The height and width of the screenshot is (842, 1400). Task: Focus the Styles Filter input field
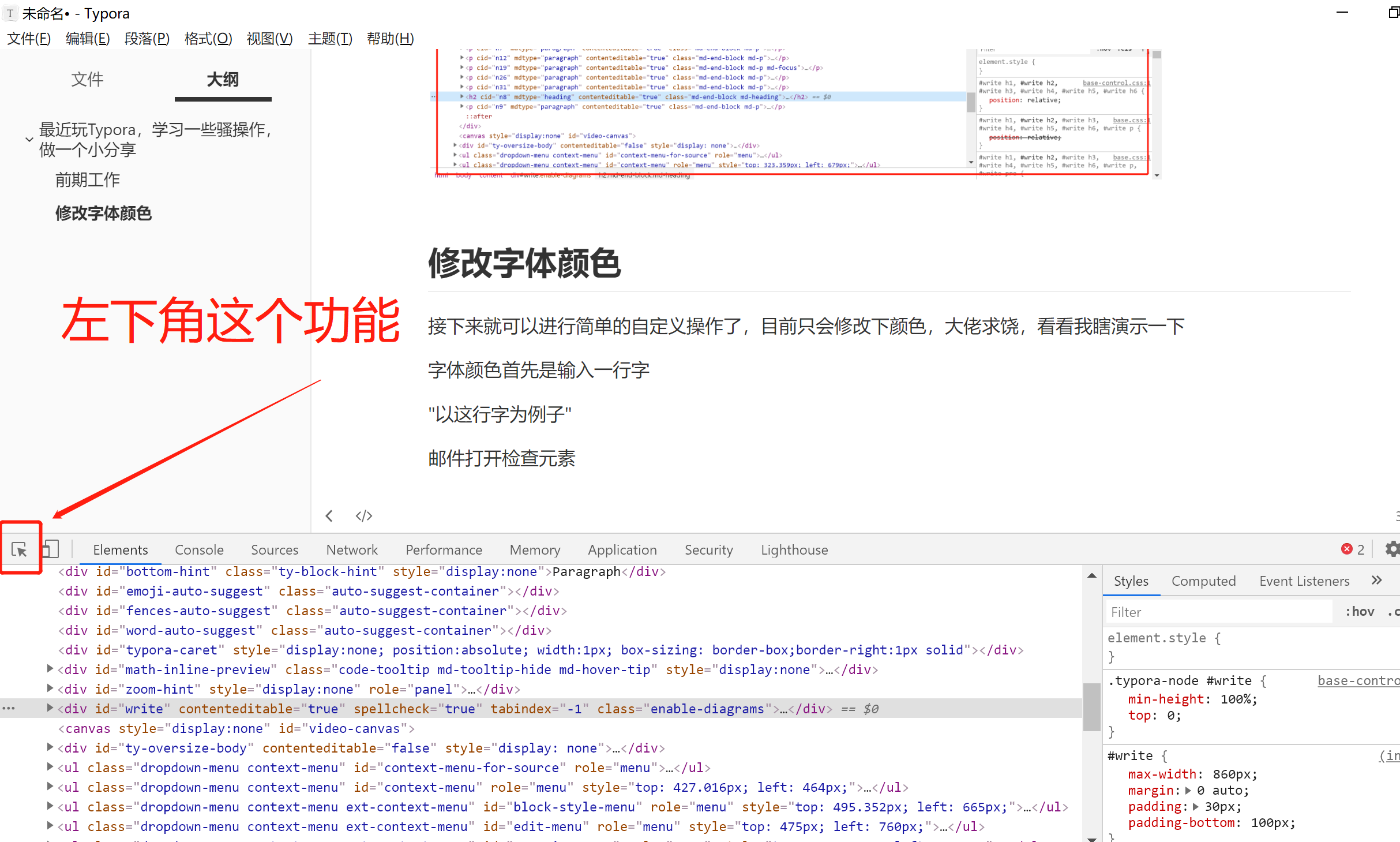[x=1217, y=612]
